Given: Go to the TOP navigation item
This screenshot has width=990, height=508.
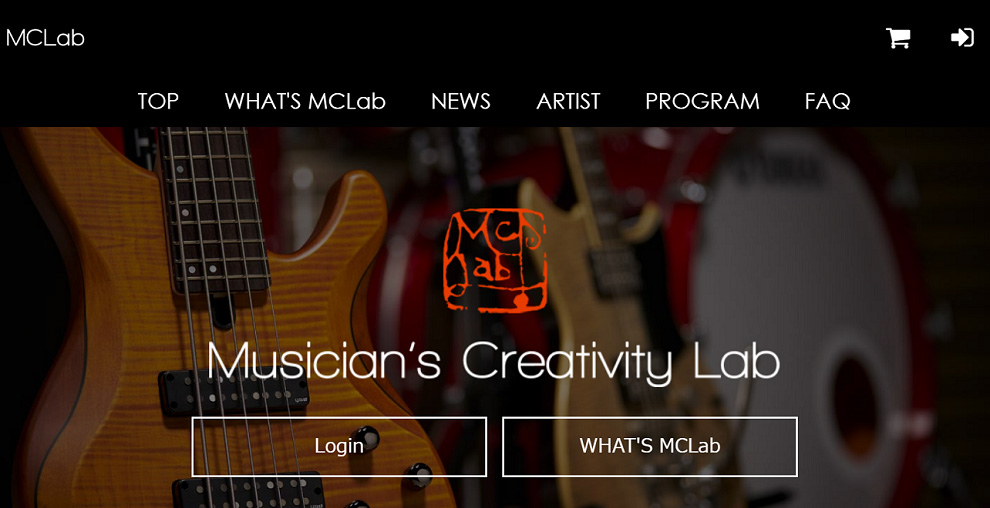Looking at the screenshot, I should [158, 101].
